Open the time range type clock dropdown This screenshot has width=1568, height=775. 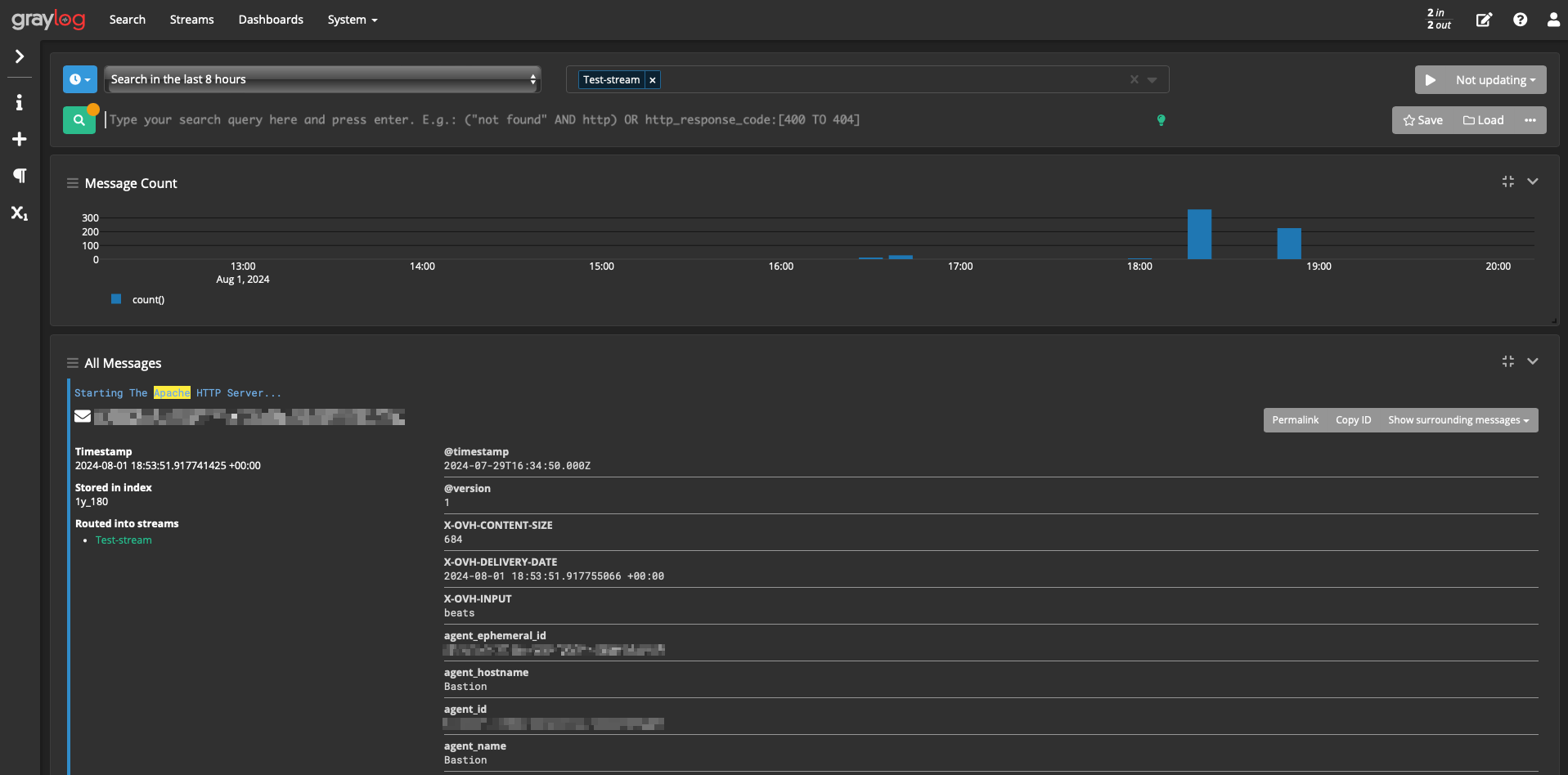click(x=80, y=79)
